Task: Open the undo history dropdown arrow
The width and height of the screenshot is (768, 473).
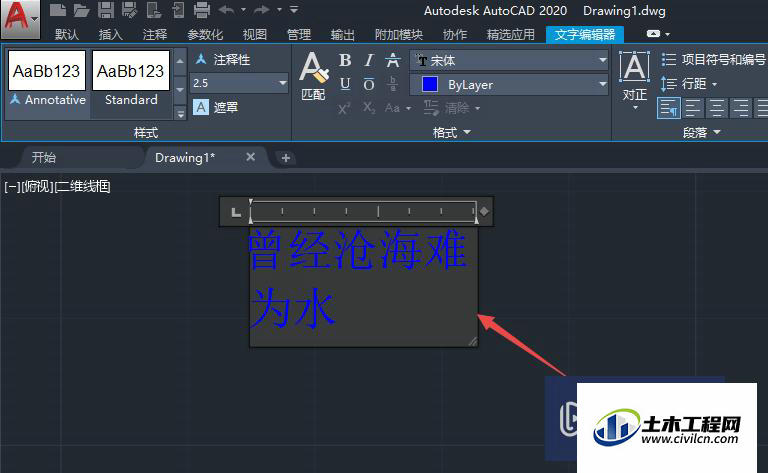Action: 243,9
